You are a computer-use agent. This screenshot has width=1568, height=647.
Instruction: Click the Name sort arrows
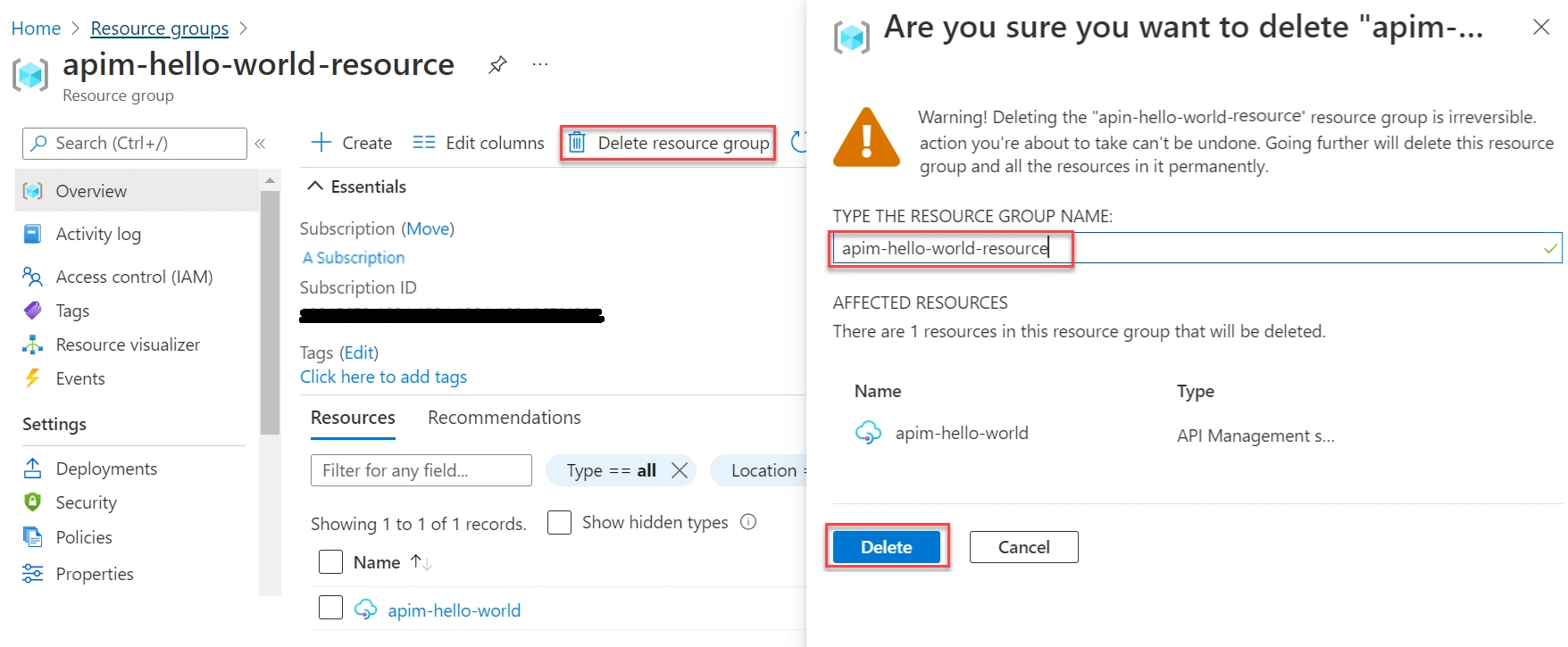tap(421, 562)
